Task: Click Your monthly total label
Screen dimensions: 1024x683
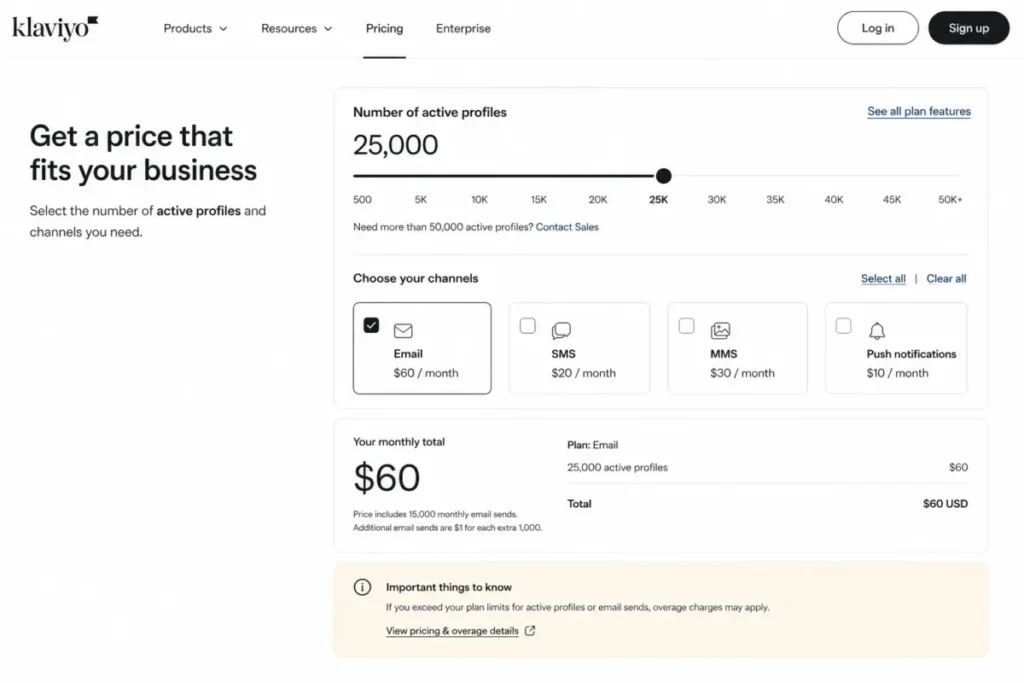Action: [398, 441]
